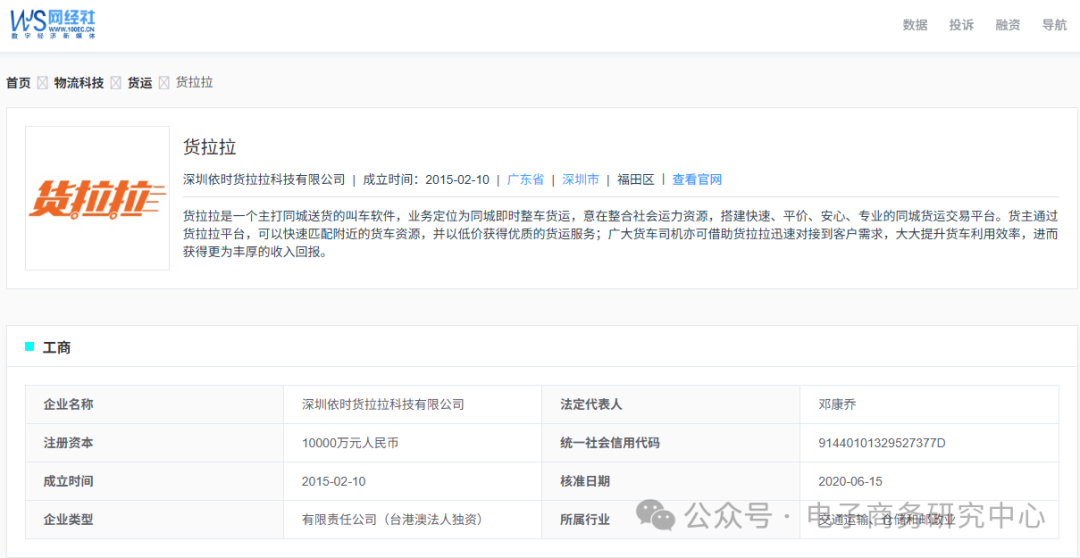Click the cyan square marker beside 工商

[30, 347]
